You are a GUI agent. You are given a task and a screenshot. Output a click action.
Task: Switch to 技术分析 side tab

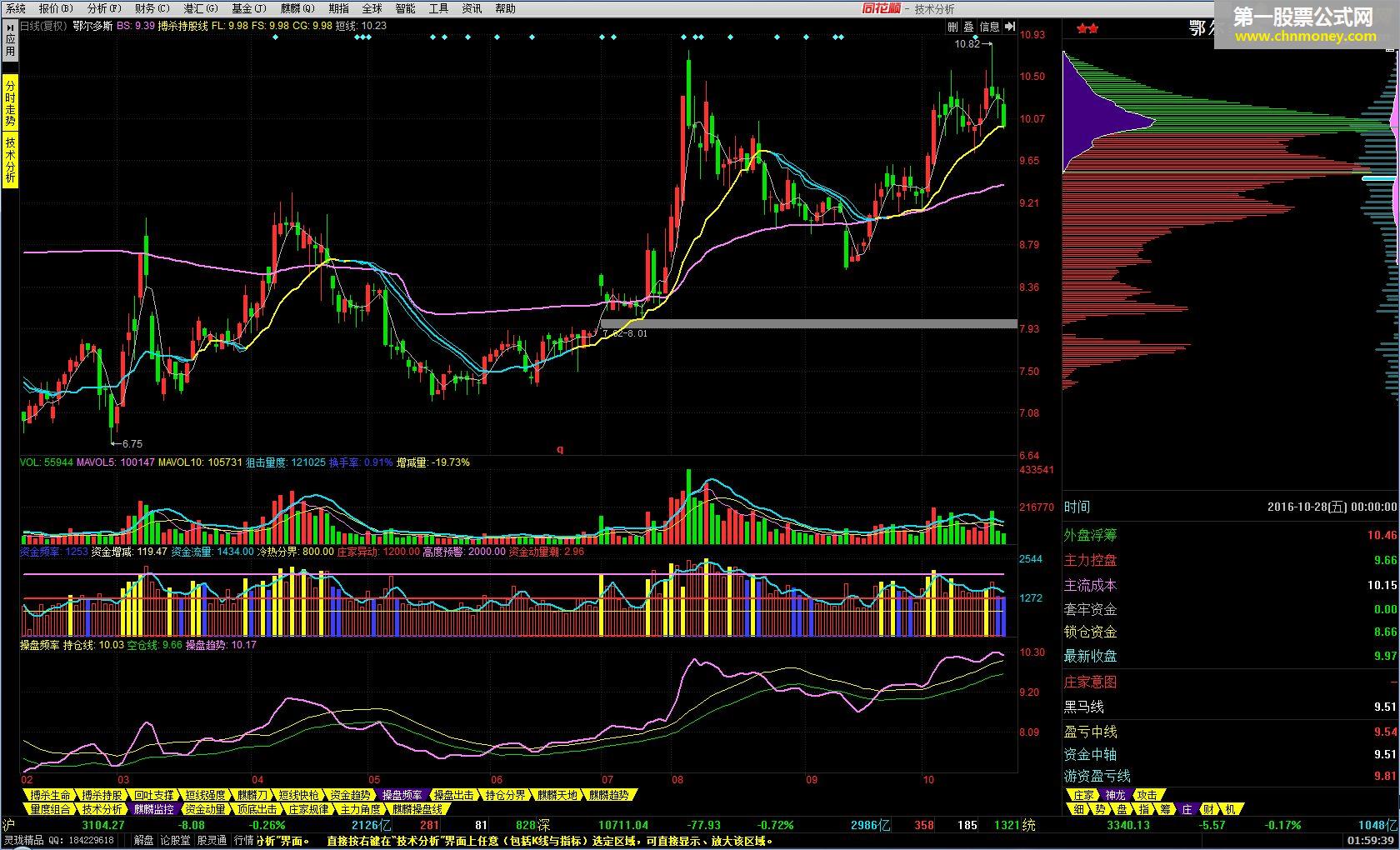click(10, 160)
